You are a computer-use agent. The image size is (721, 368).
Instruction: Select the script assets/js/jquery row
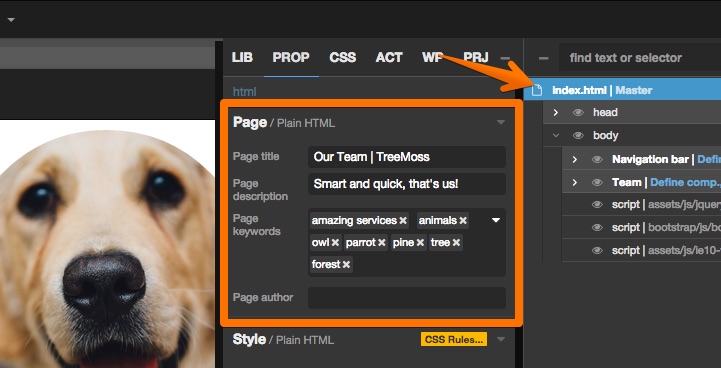(641, 205)
